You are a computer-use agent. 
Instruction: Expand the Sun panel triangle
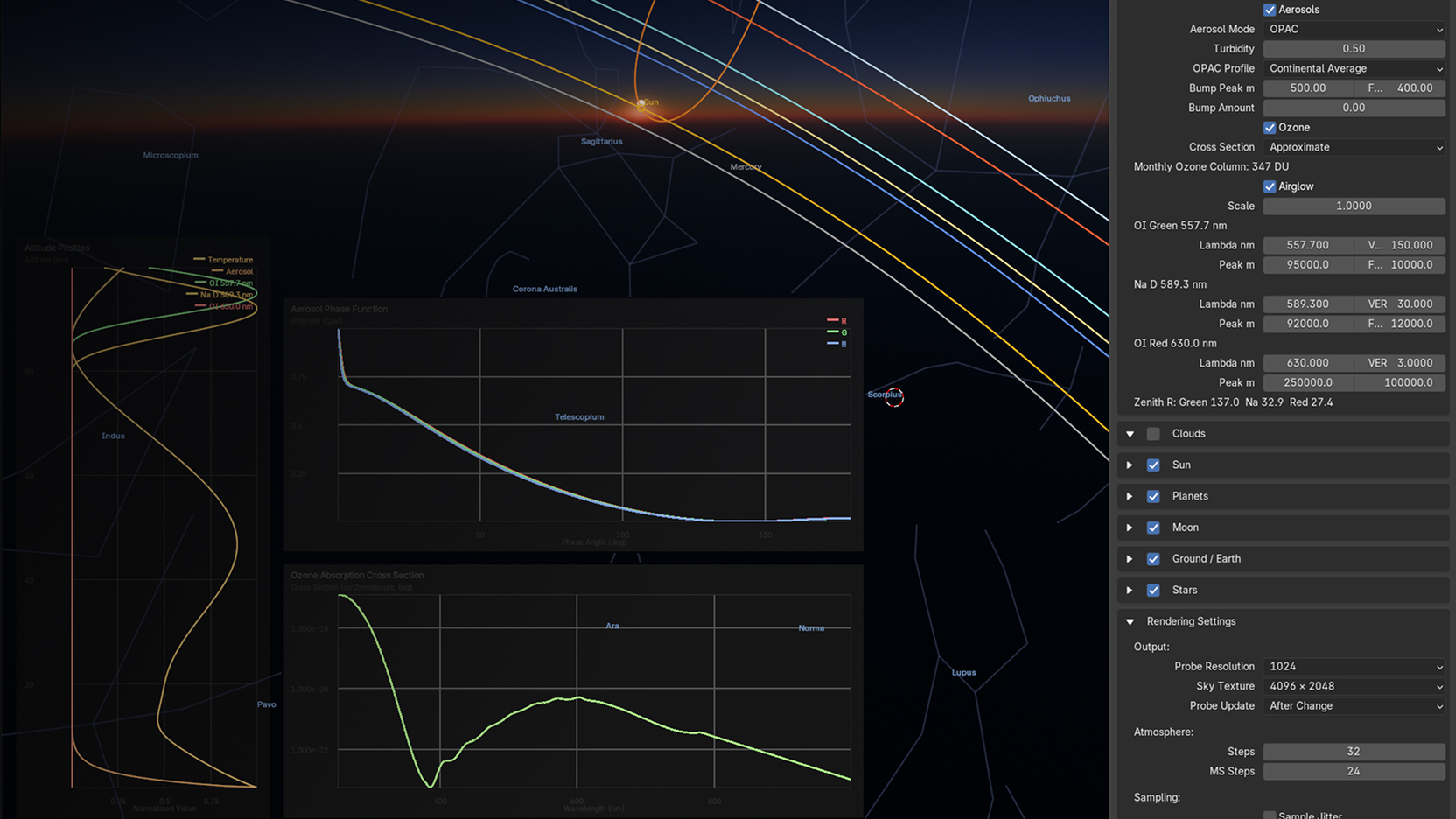pos(1130,465)
